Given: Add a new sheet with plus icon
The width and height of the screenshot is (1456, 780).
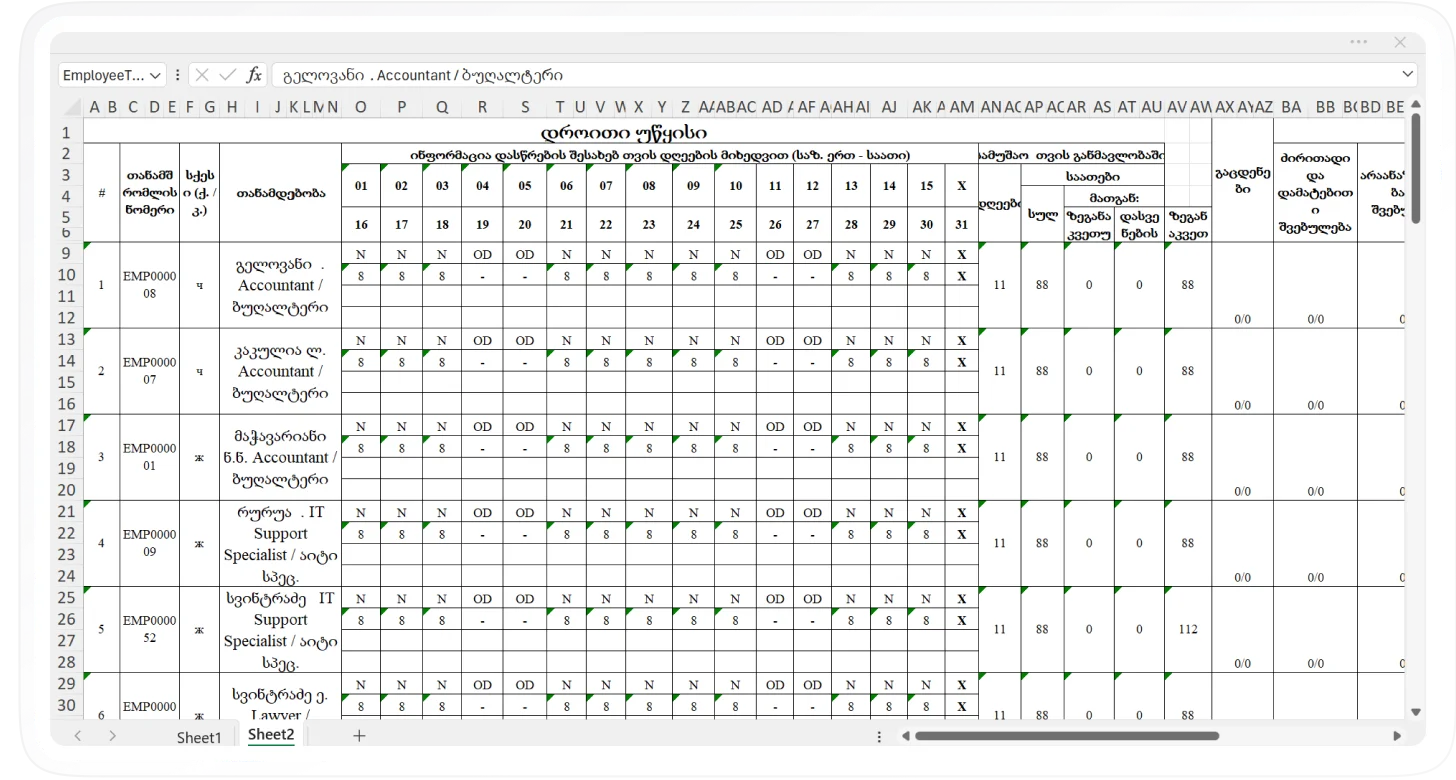Looking at the screenshot, I should pyautogui.click(x=359, y=736).
